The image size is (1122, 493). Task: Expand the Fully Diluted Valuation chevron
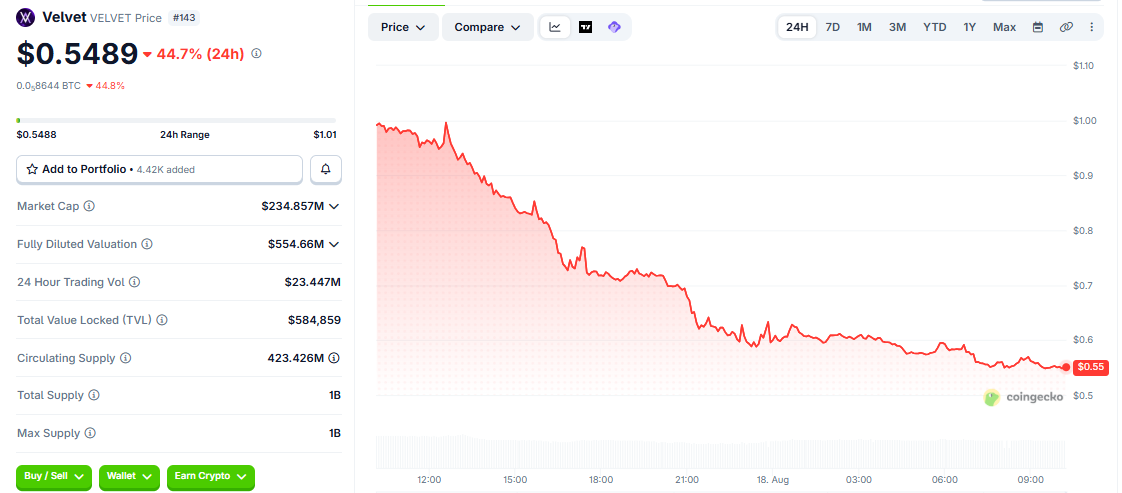coord(333,244)
